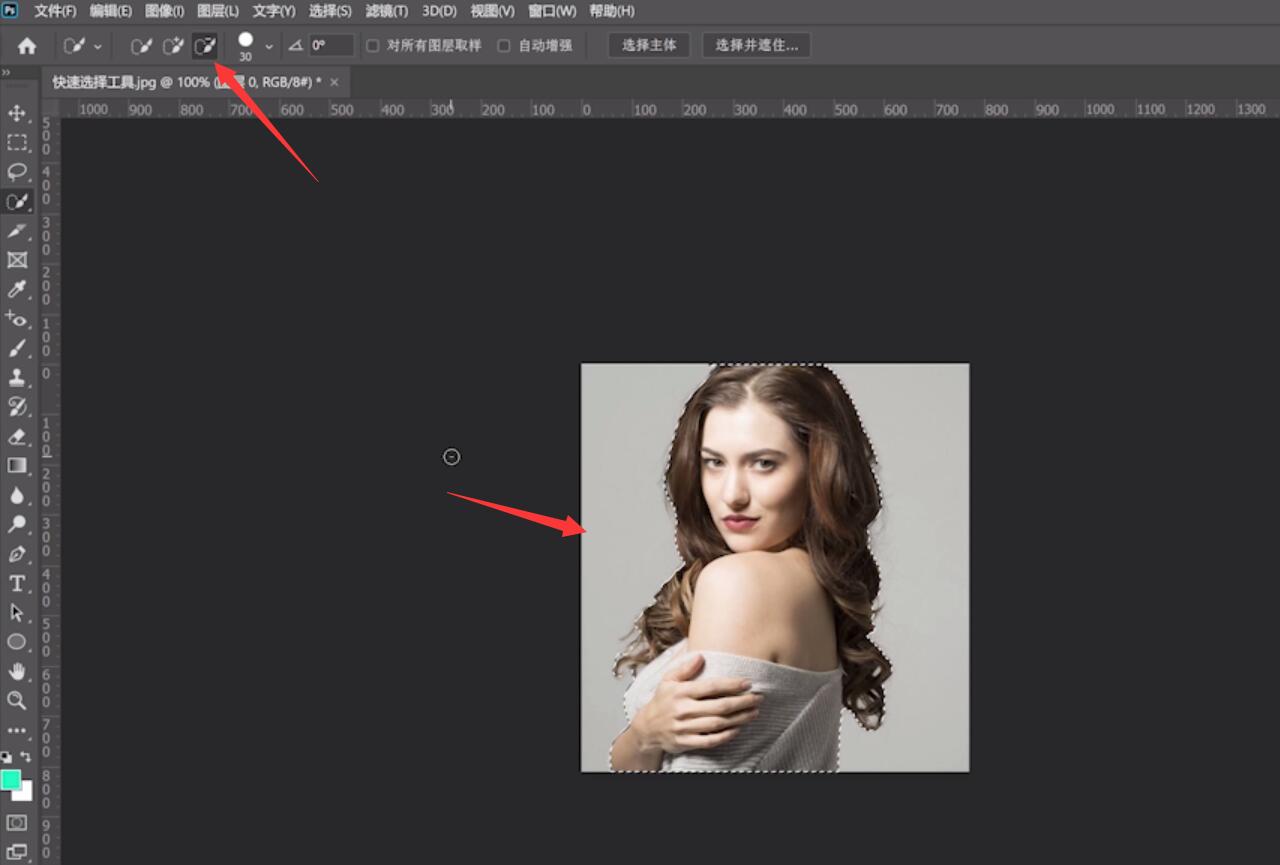Select the Clone Stamp tool
The image size is (1280, 865).
click(x=17, y=377)
